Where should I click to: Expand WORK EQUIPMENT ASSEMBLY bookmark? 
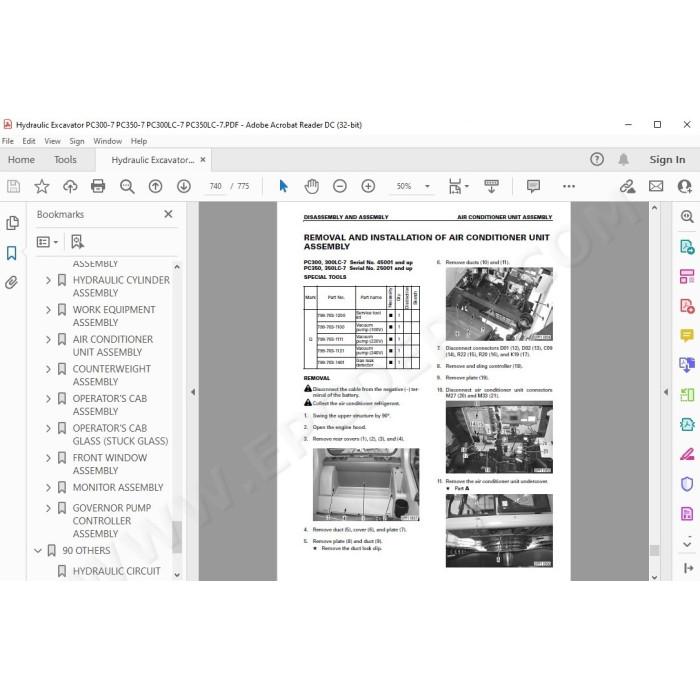(x=48, y=310)
